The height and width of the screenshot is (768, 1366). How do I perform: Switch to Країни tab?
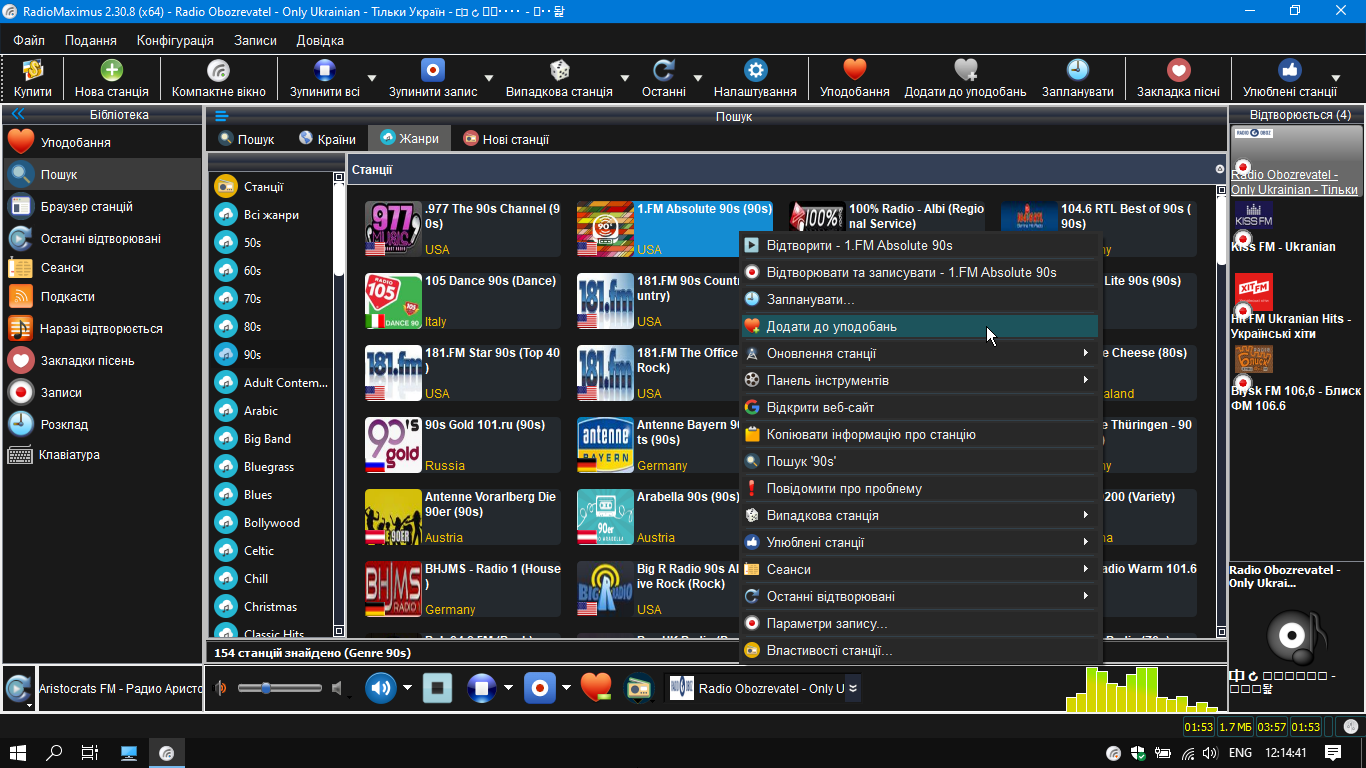coord(326,139)
